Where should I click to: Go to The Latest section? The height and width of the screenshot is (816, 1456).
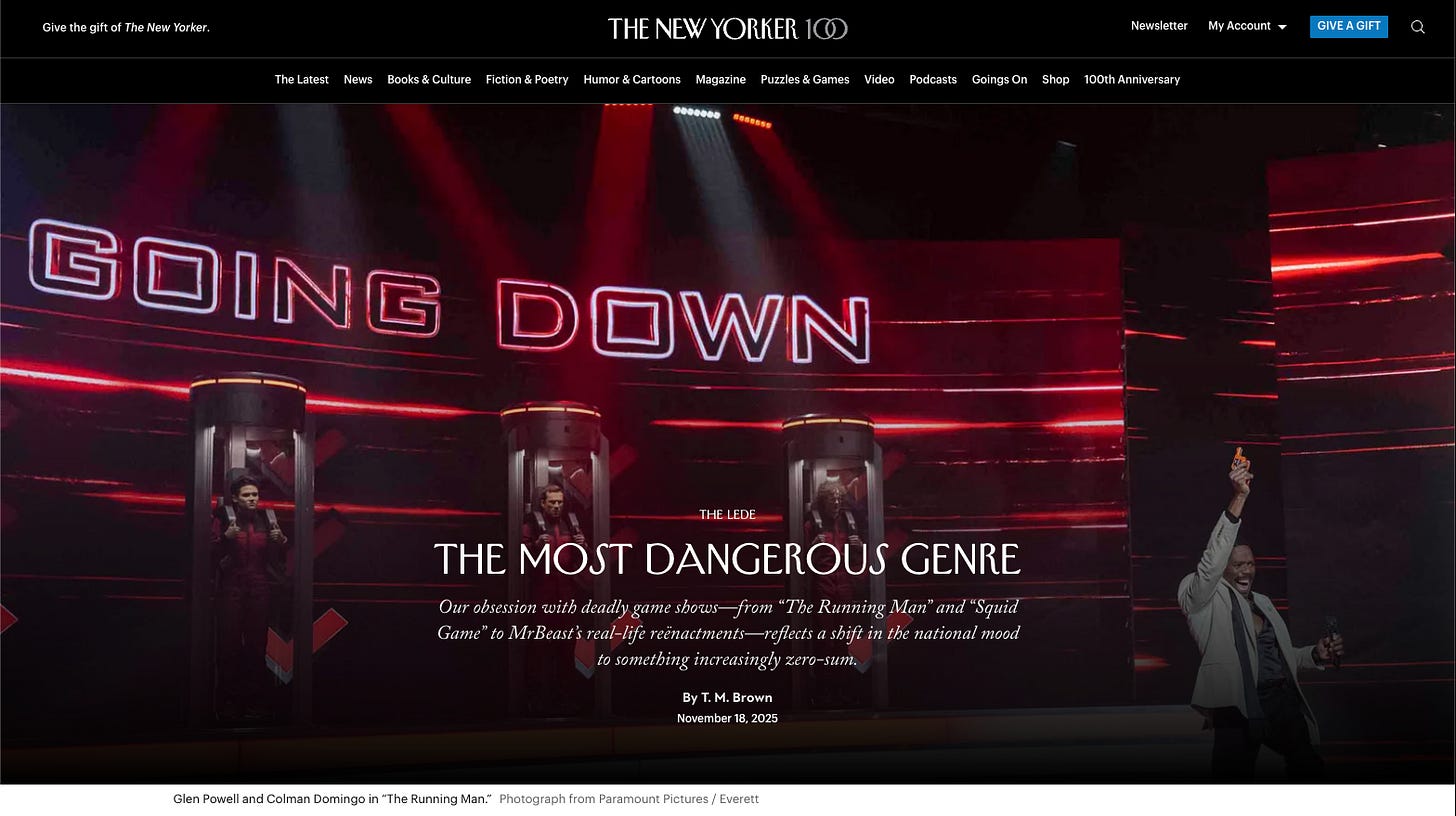tap(301, 80)
